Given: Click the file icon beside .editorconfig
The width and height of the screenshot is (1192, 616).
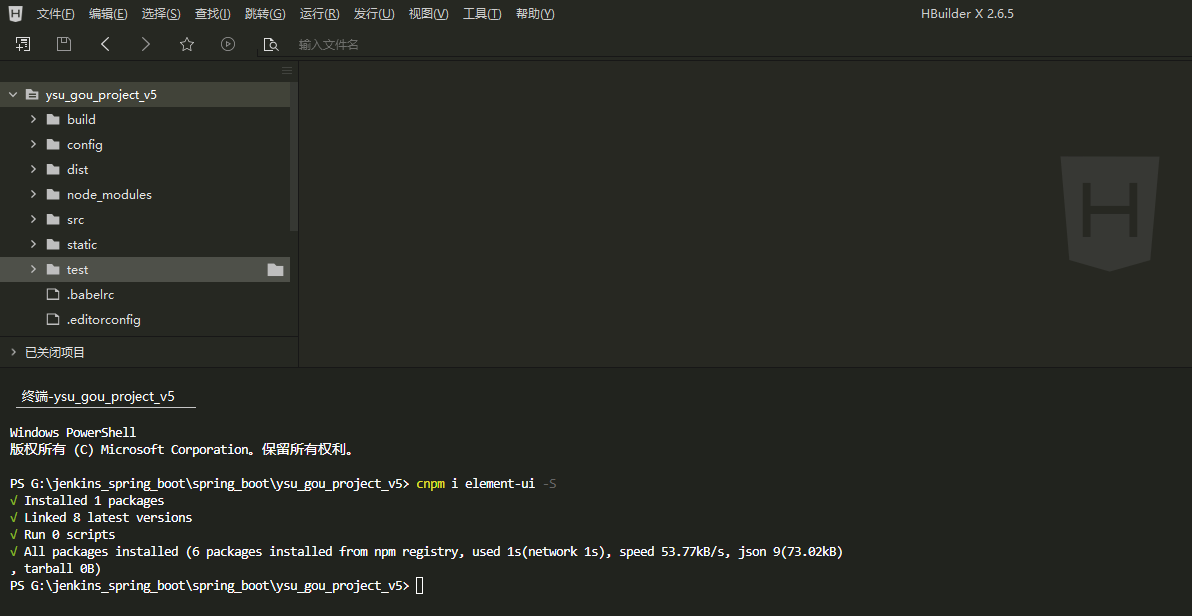Looking at the screenshot, I should (x=53, y=319).
